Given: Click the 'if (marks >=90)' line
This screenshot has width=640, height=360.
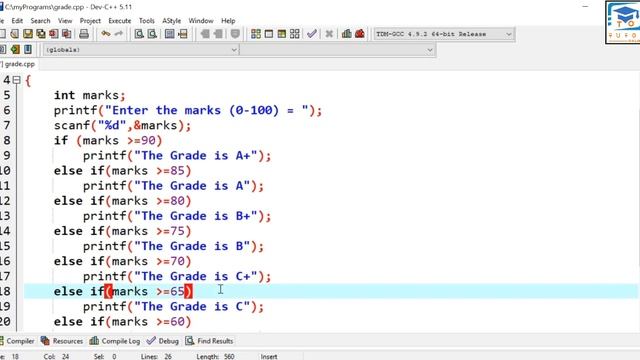Looking at the screenshot, I should coord(108,140).
